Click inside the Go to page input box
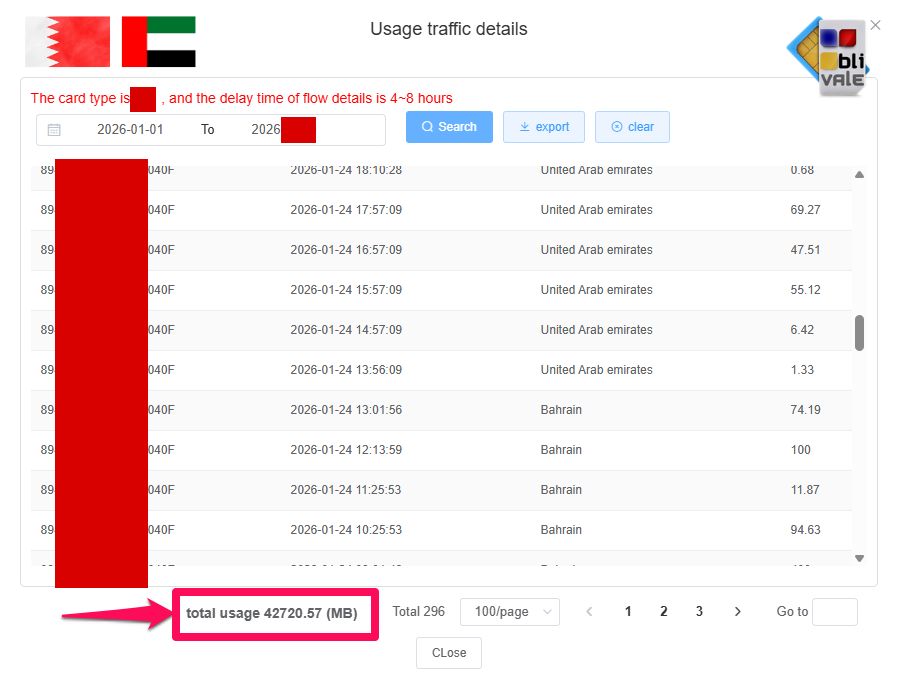This screenshot has height=677, width=897. (833, 611)
